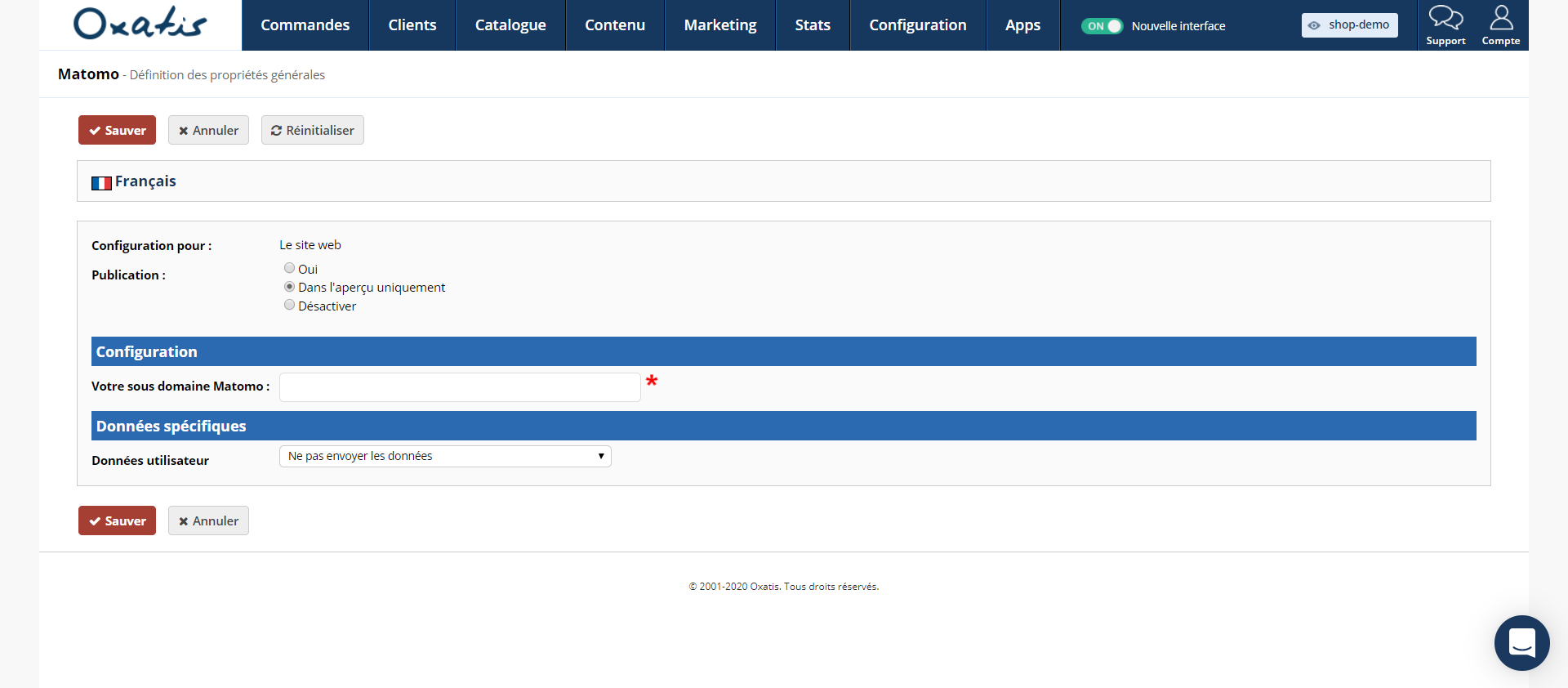Screen dimensions: 1568x688
Task: Click the top Annuler button
Action: (208, 130)
